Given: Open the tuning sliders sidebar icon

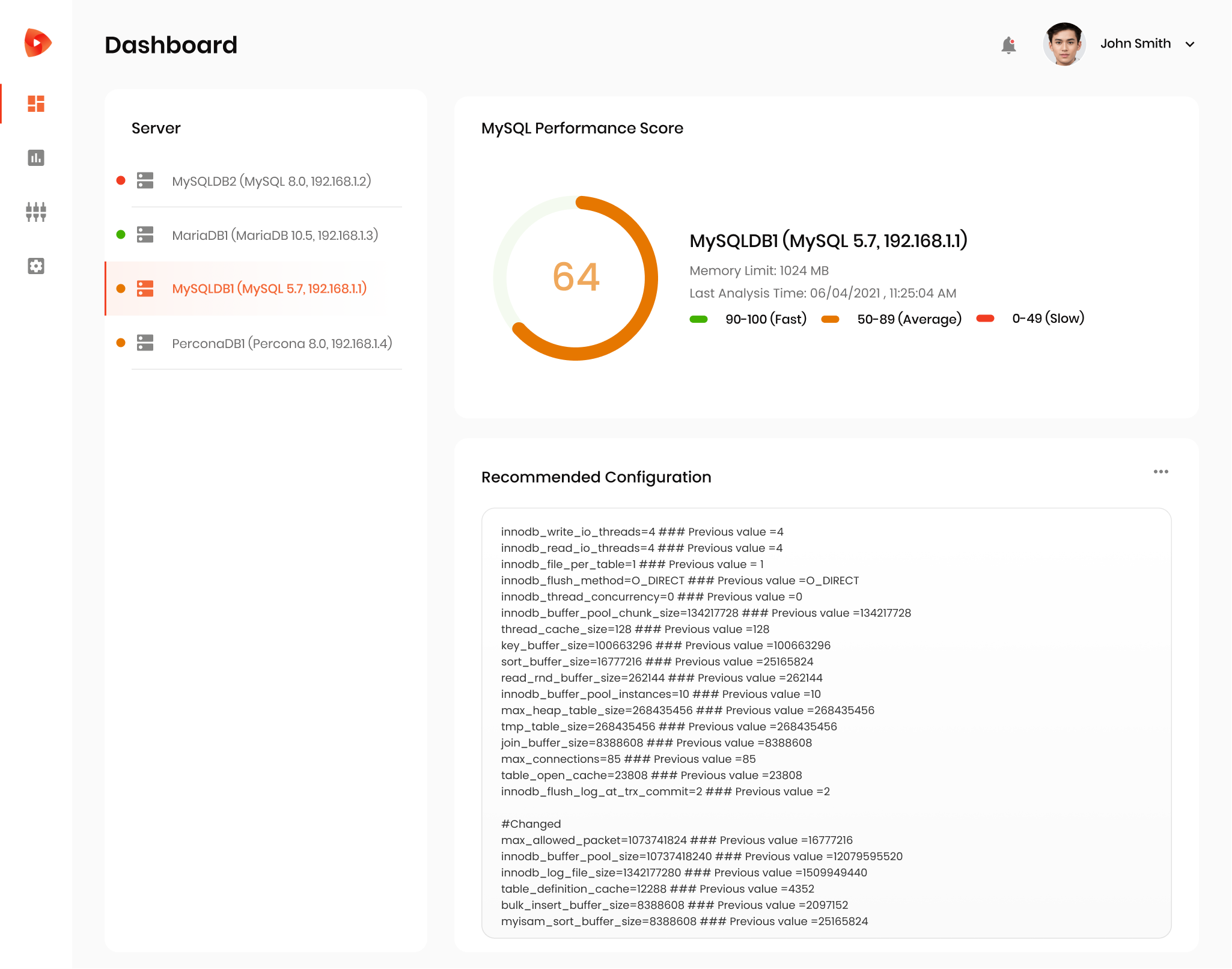Looking at the screenshot, I should (36, 212).
